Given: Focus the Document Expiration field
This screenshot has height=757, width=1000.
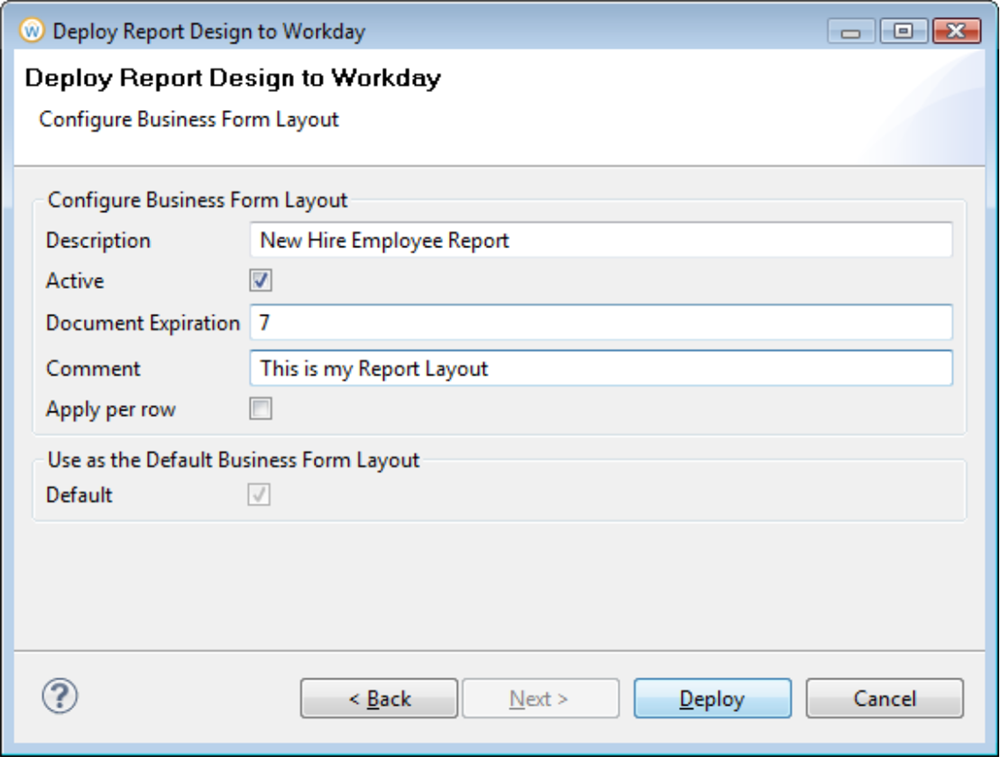Looking at the screenshot, I should [x=601, y=322].
